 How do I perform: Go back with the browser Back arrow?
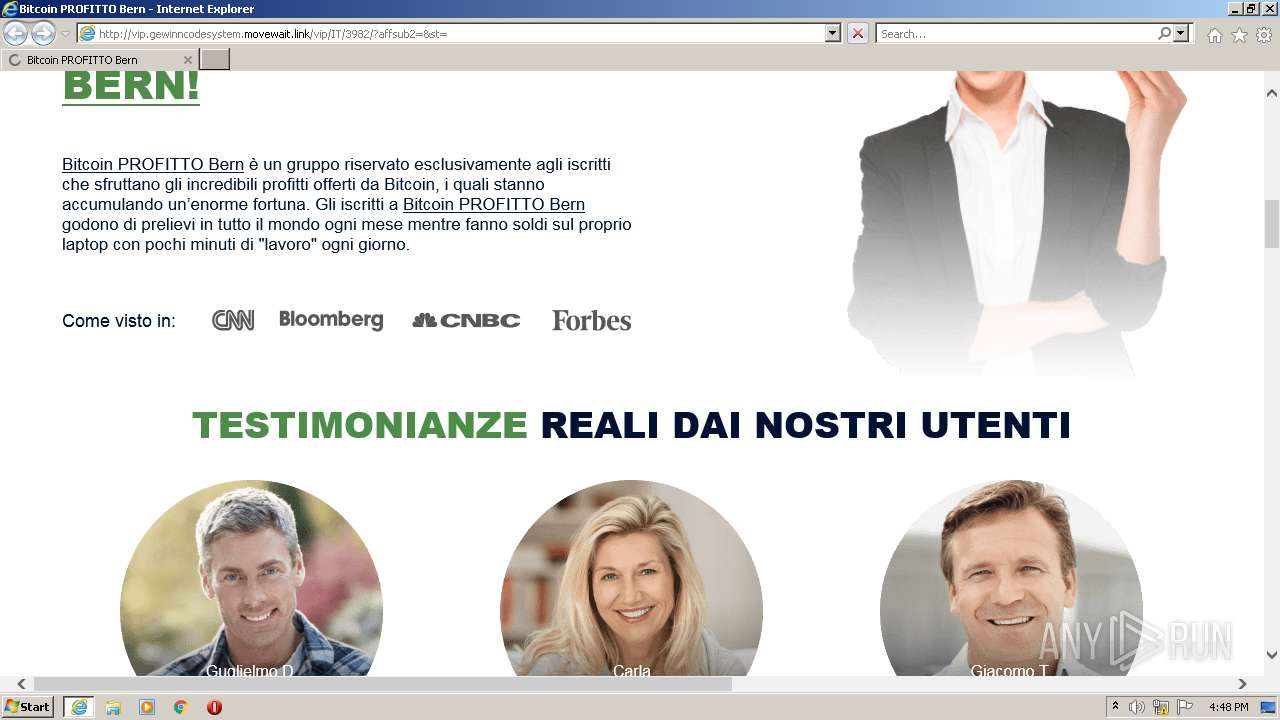(x=15, y=34)
